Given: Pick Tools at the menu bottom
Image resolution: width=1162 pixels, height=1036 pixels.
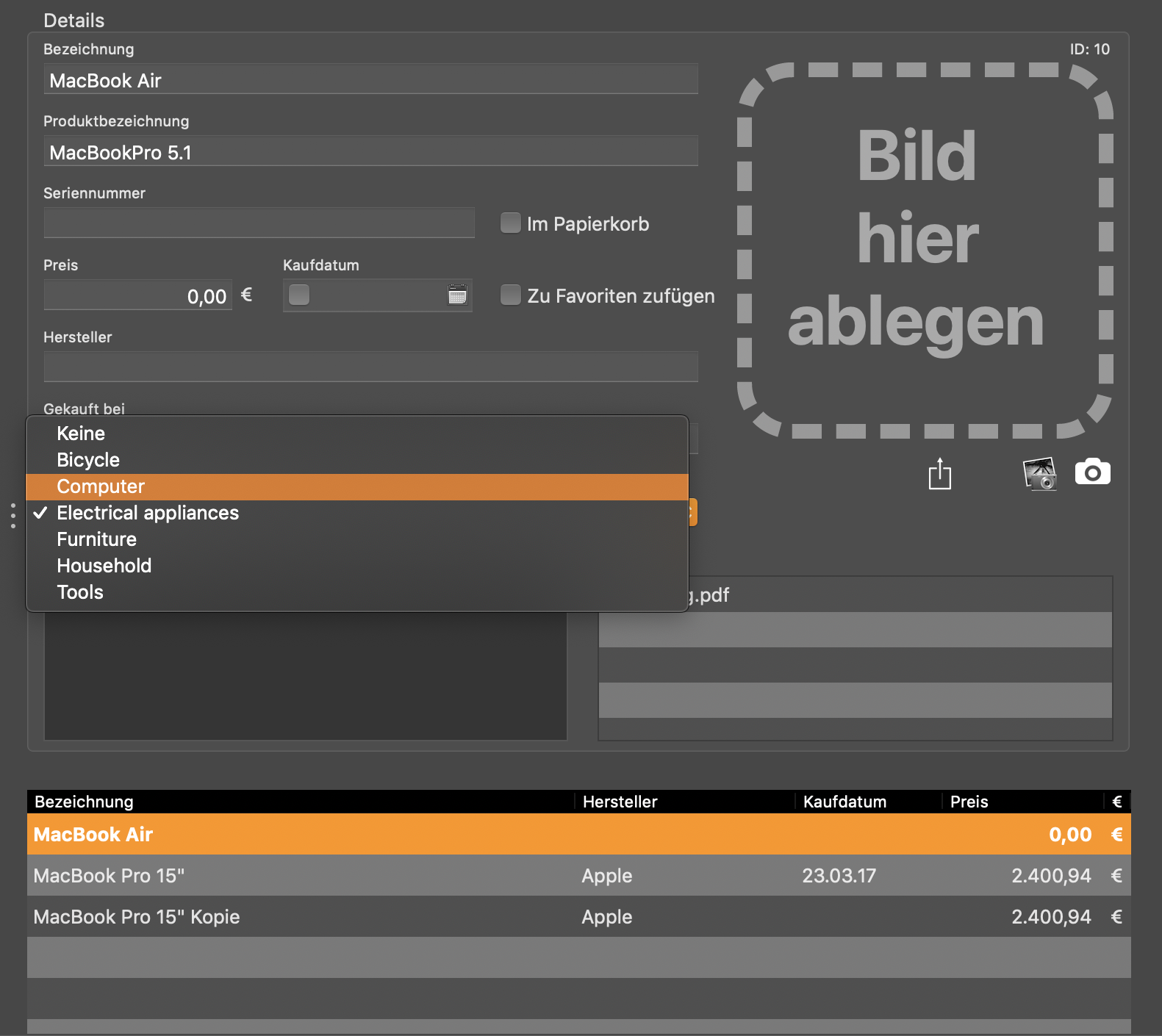Looking at the screenshot, I should click(357, 592).
